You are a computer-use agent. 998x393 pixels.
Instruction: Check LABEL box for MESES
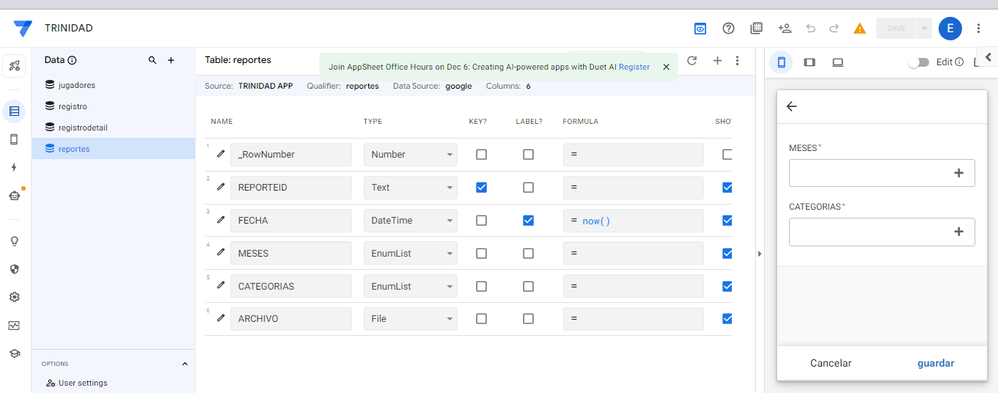point(528,253)
